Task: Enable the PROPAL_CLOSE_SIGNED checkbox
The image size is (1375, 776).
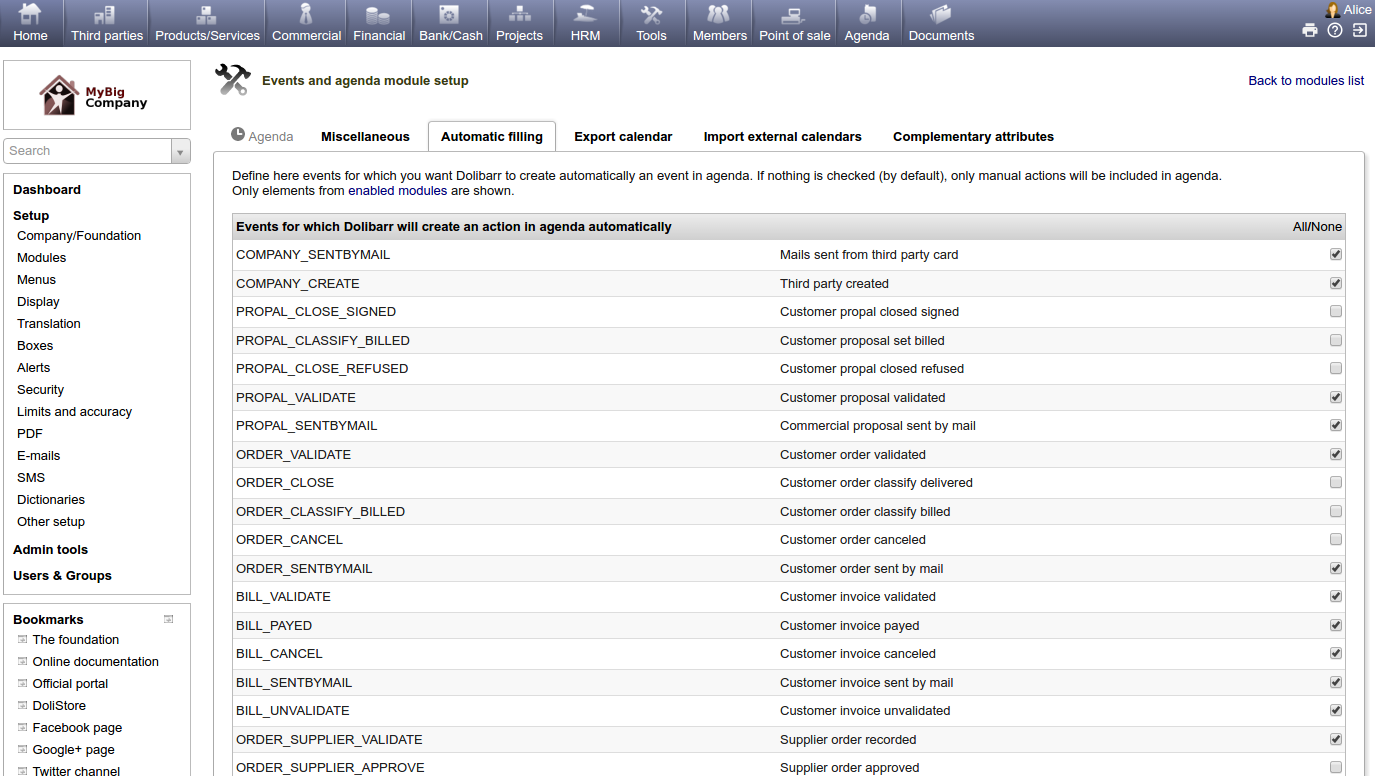Action: pos(1336,311)
